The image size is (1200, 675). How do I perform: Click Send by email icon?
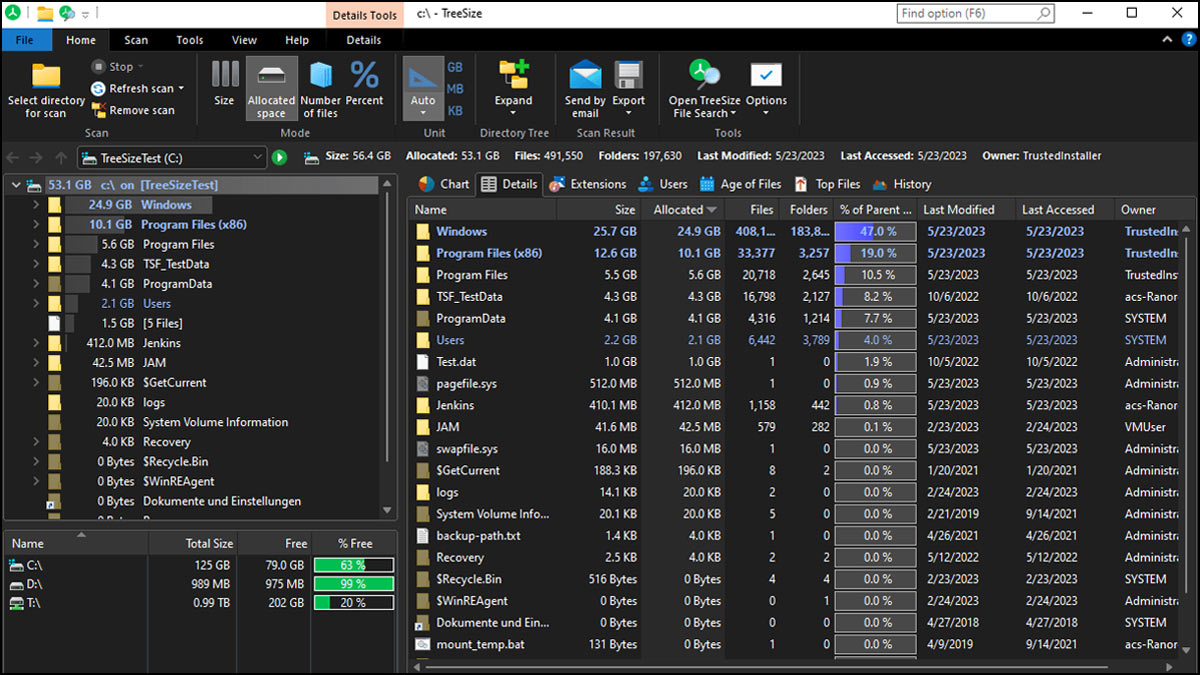pyautogui.click(x=585, y=75)
